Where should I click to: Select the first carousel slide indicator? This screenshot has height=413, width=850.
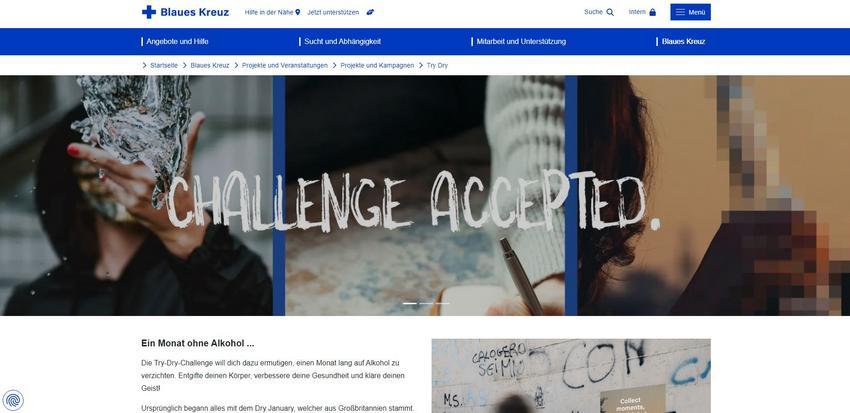tap(410, 304)
